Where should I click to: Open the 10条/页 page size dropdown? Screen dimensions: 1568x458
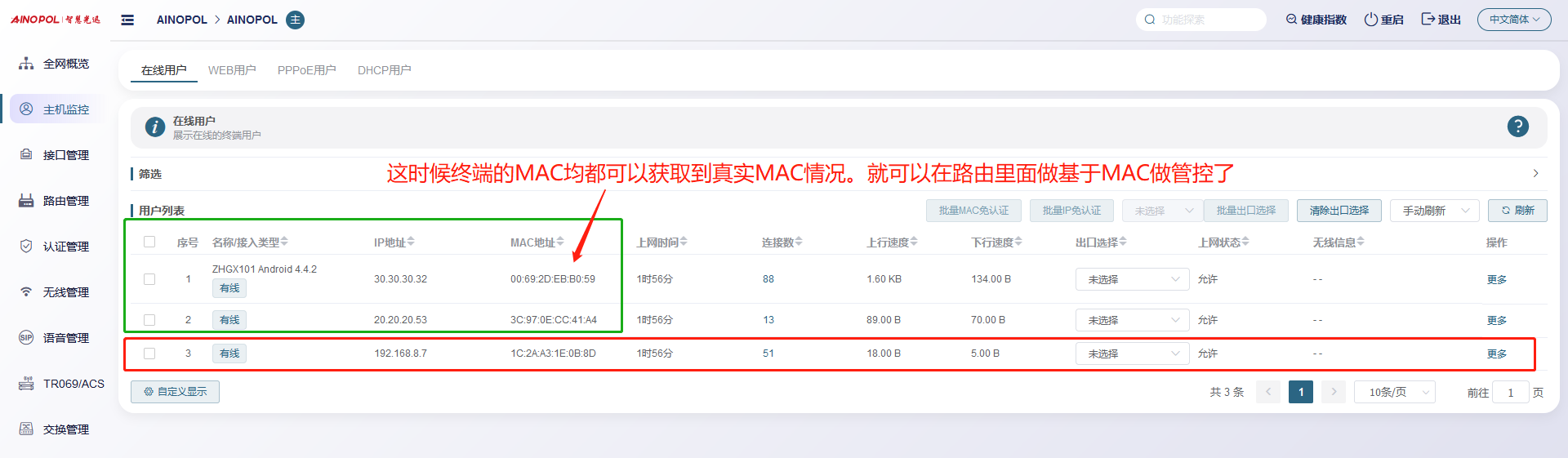coord(1394,393)
